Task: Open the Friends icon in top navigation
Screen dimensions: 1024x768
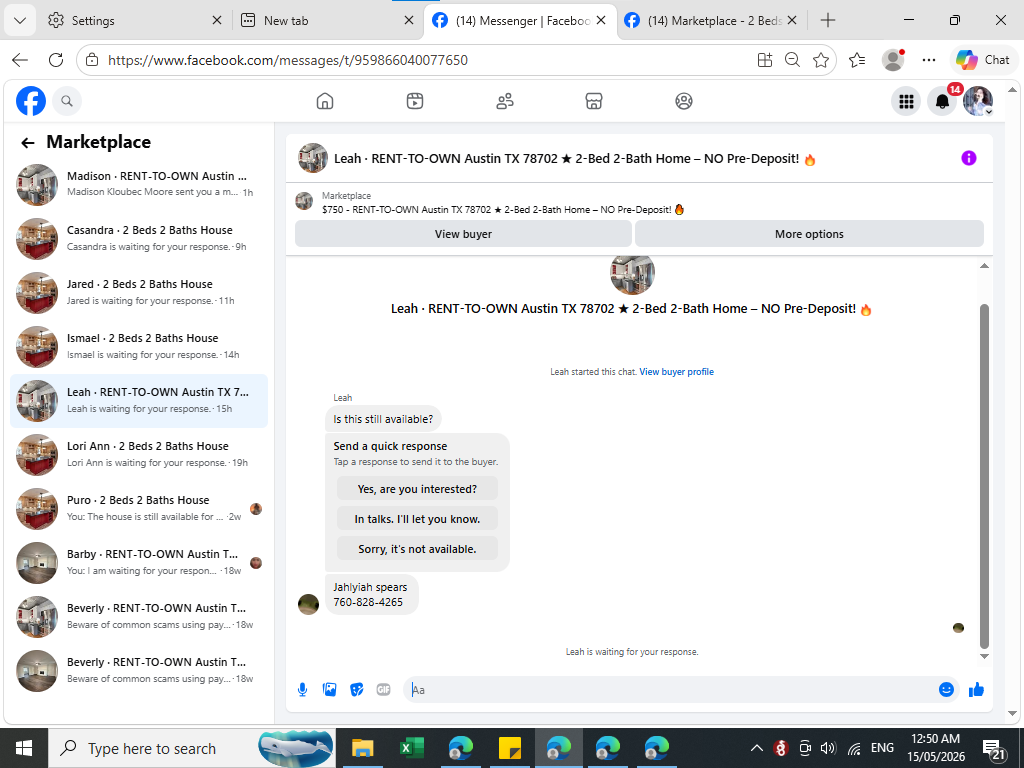Action: (505, 101)
